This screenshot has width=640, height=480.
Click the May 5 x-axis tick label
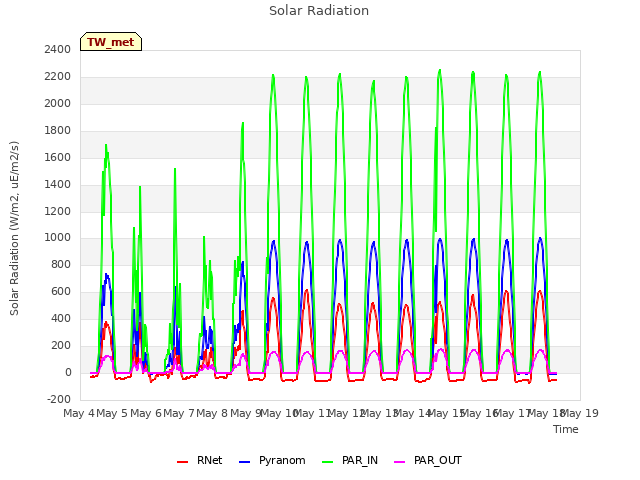pyautogui.click(x=112, y=413)
